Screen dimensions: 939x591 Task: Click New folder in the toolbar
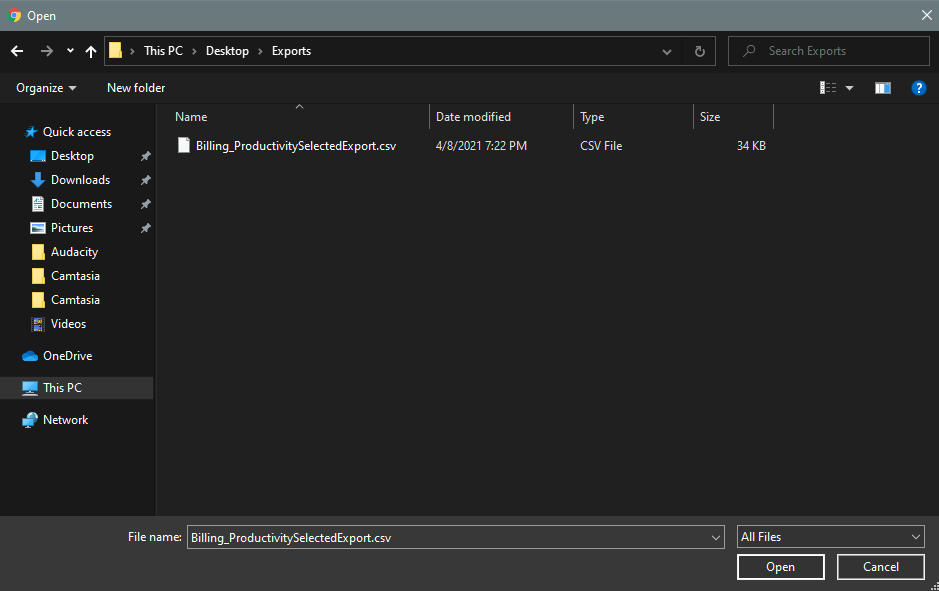[x=136, y=88]
